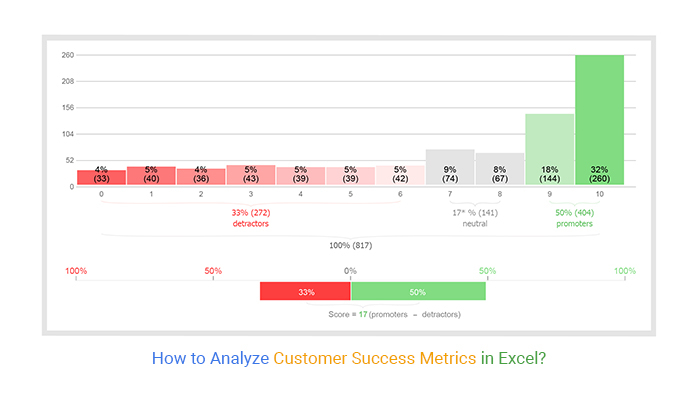
Task: Click the 100% (817) total label
Action: pos(351,245)
